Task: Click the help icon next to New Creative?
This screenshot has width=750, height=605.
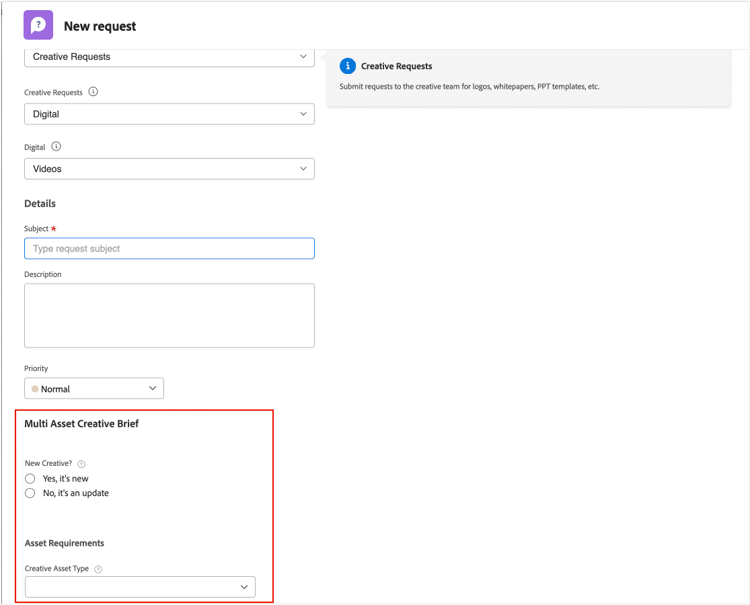Action: point(82,464)
